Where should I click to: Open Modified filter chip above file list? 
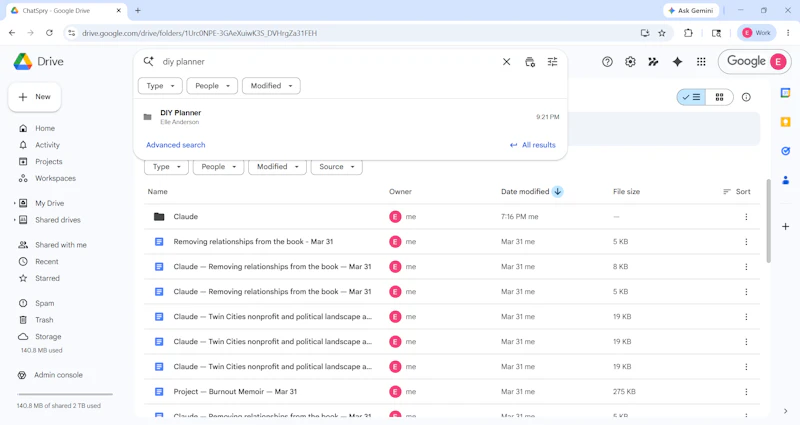[x=277, y=167]
